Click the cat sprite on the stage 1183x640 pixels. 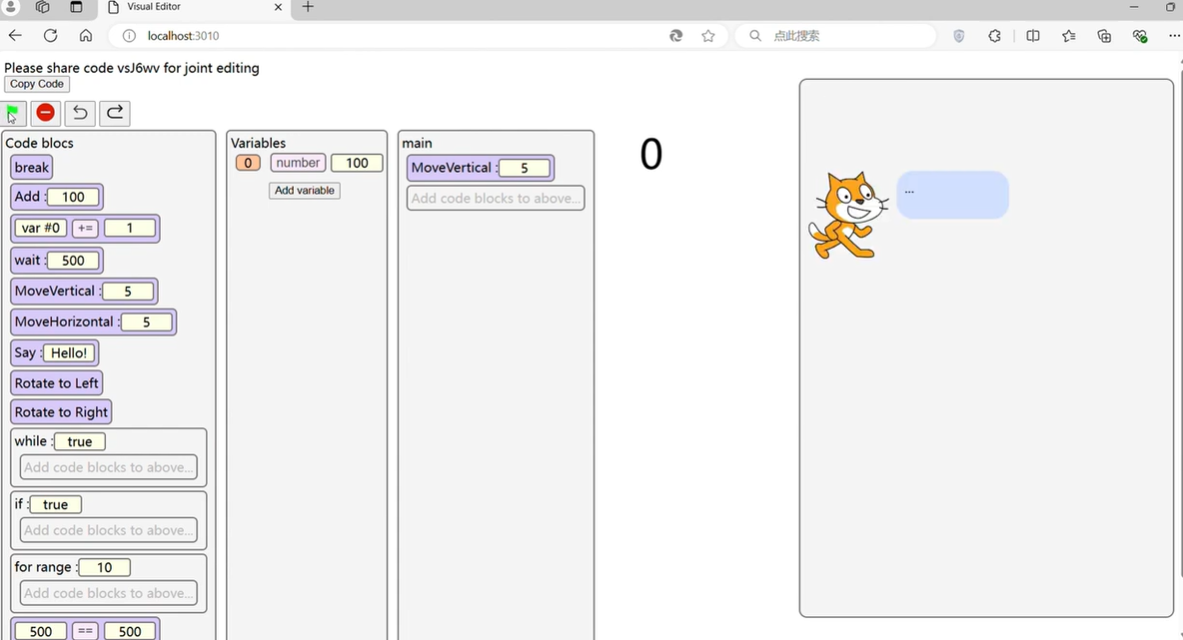[x=848, y=216]
